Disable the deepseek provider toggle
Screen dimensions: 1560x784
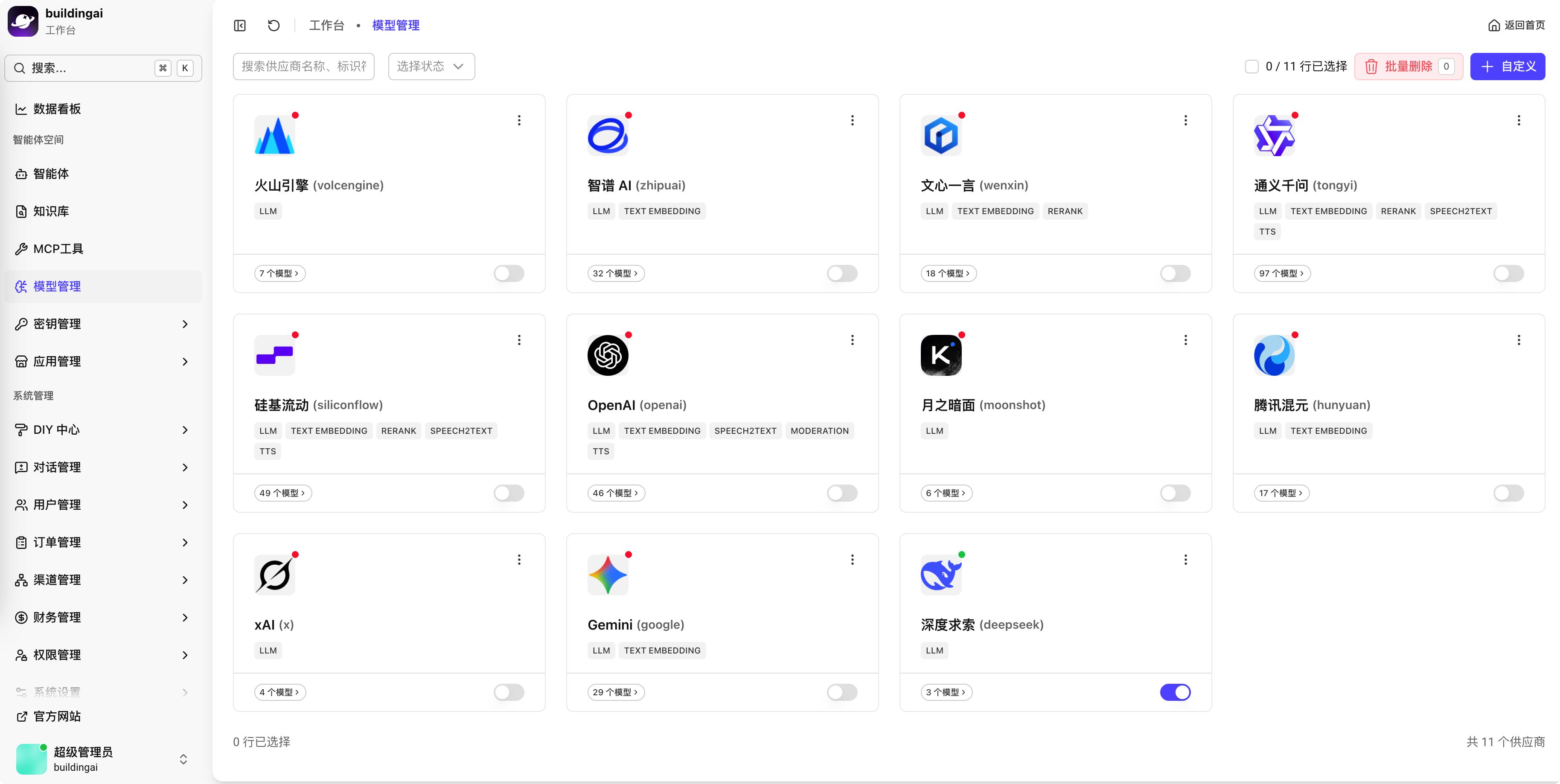pos(1175,692)
